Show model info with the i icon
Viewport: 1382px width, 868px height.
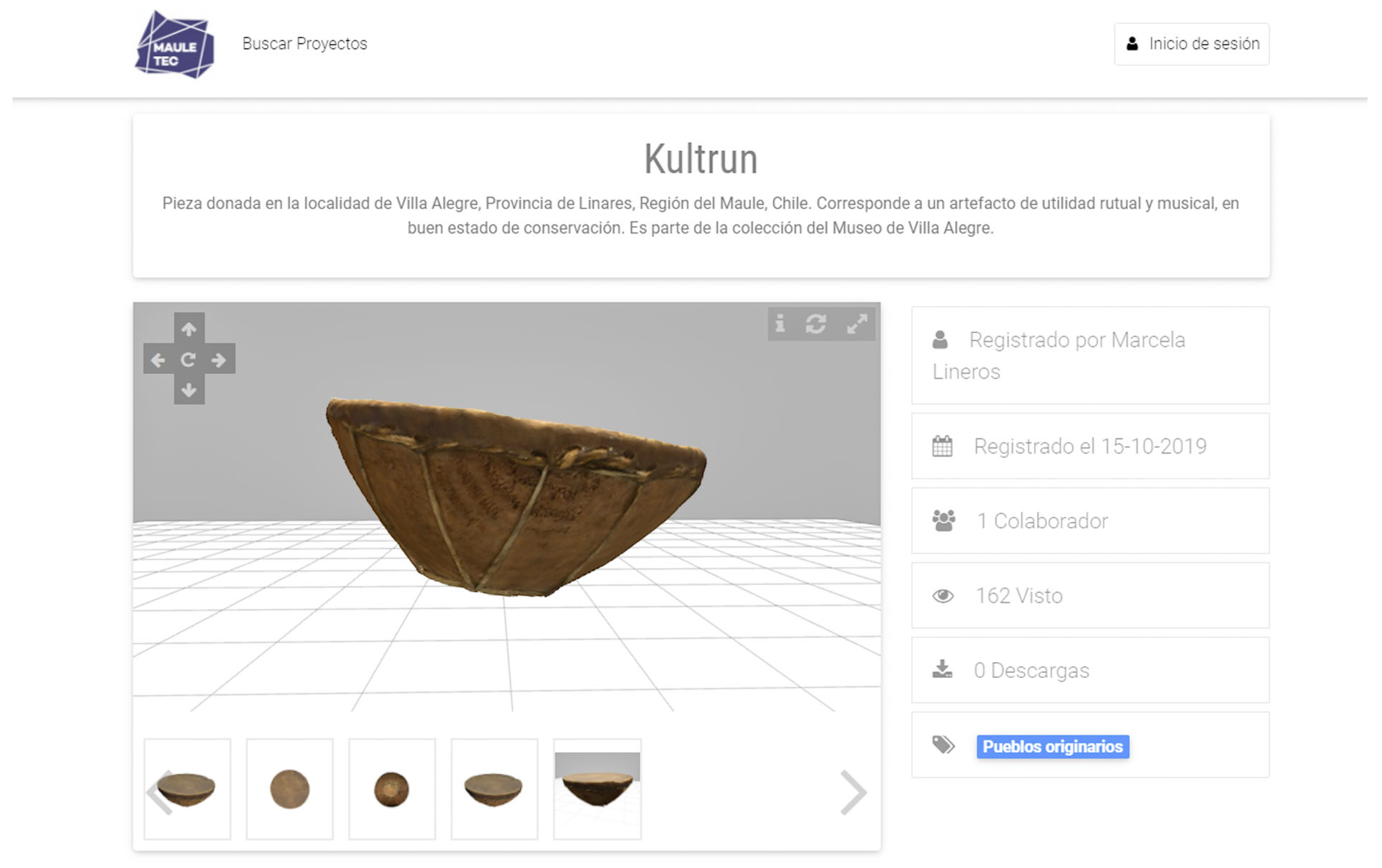tap(780, 324)
